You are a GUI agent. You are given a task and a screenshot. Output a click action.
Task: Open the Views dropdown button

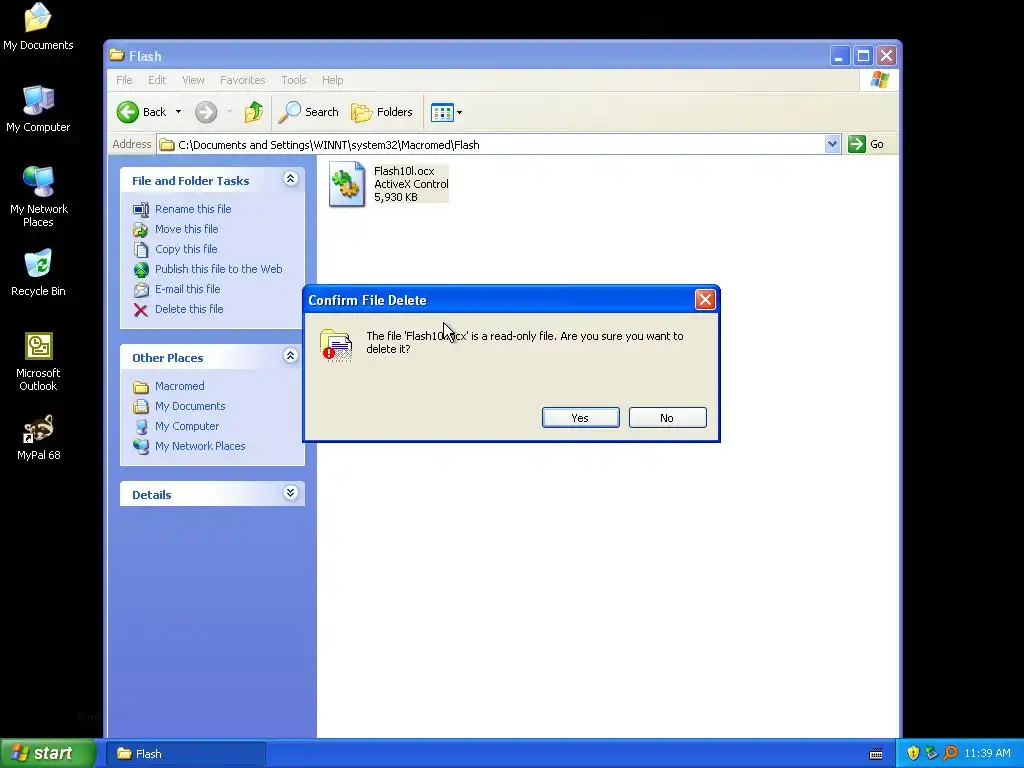447,112
